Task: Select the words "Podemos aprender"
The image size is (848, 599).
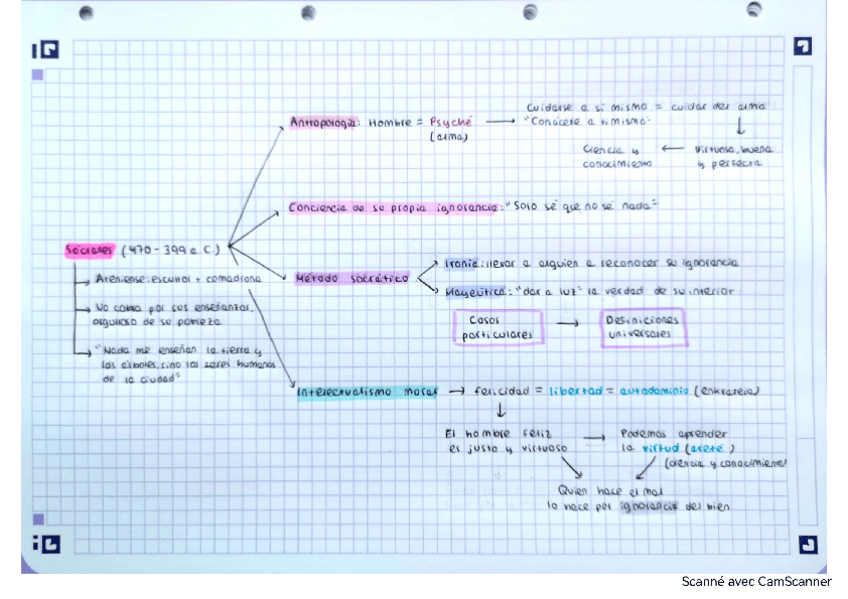Action: coord(674,434)
